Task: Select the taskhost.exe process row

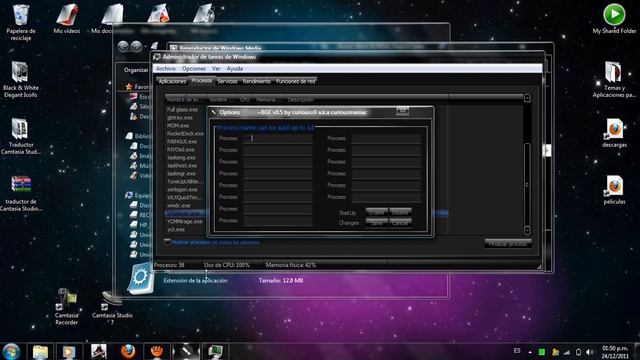Action: pyautogui.click(x=182, y=166)
